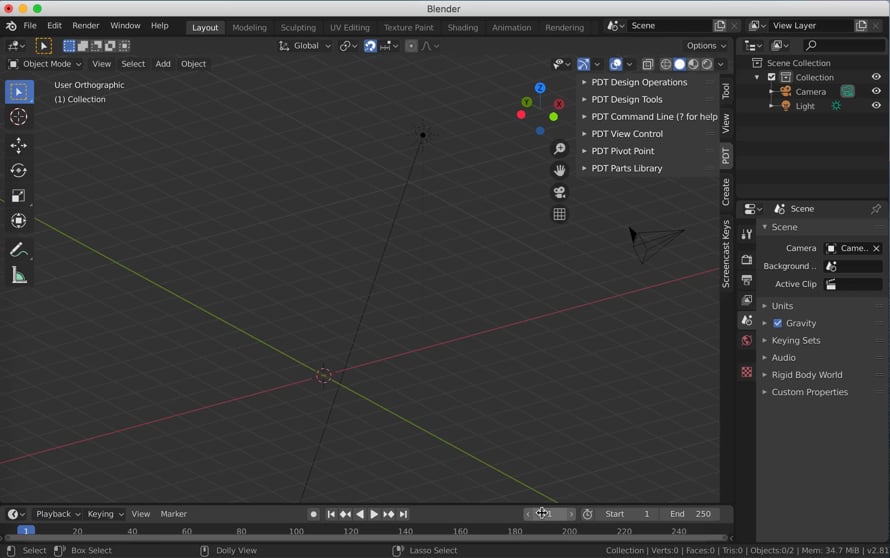This screenshot has width=890, height=558.
Task: Hide the Camera object in outliner
Action: [876, 92]
